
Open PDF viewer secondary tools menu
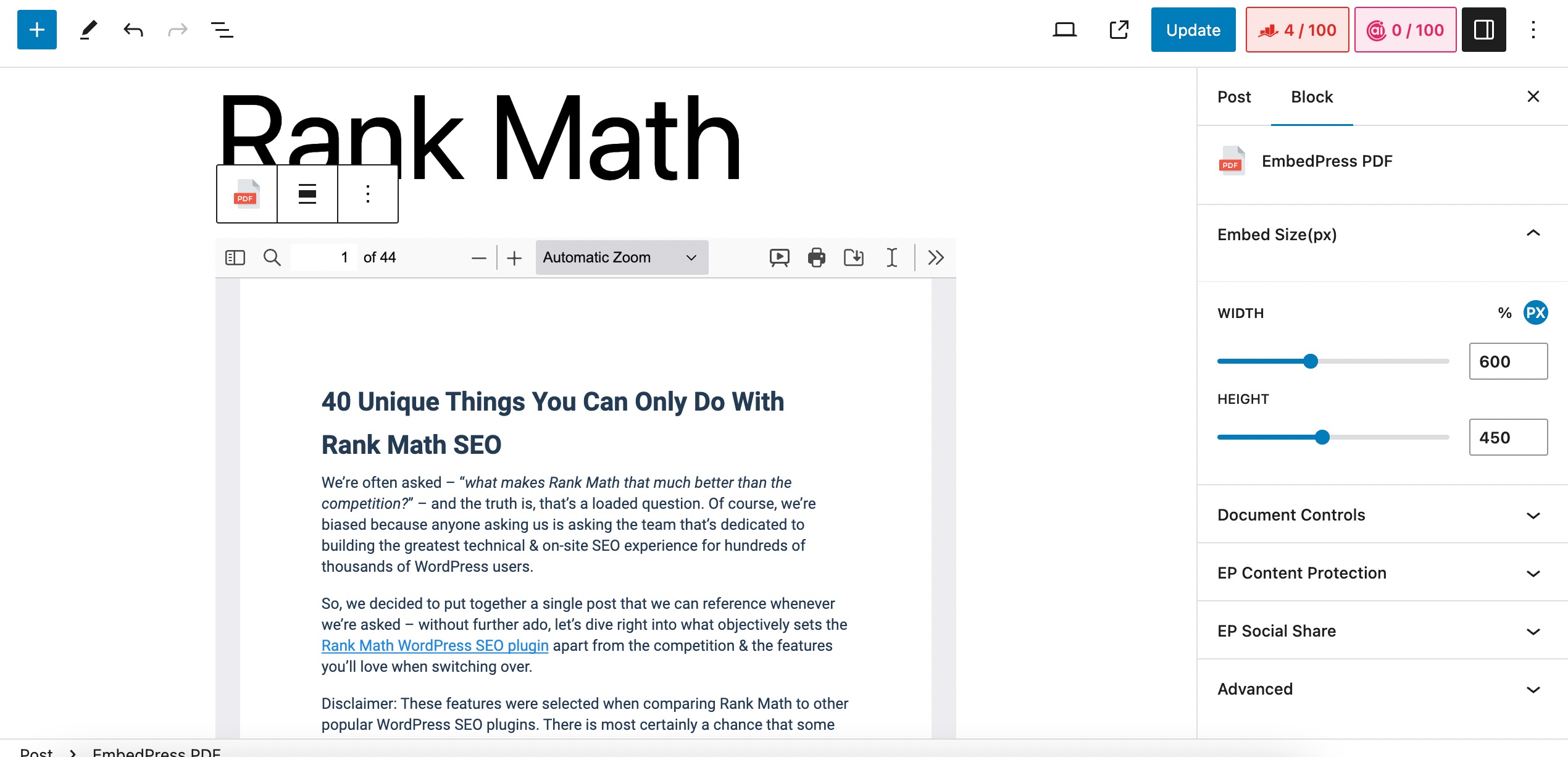tap(936, 257)
